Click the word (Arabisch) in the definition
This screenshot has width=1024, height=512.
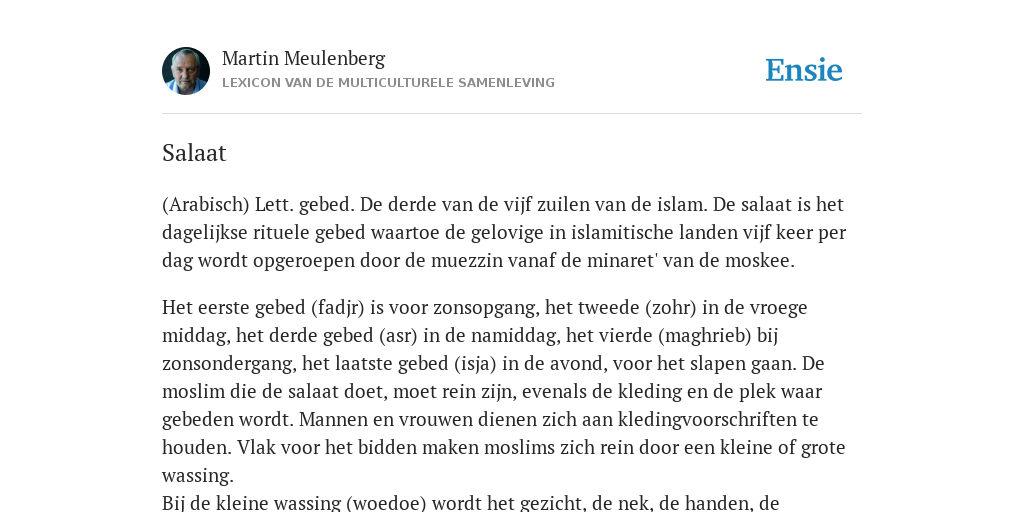[x=206, y=205]
